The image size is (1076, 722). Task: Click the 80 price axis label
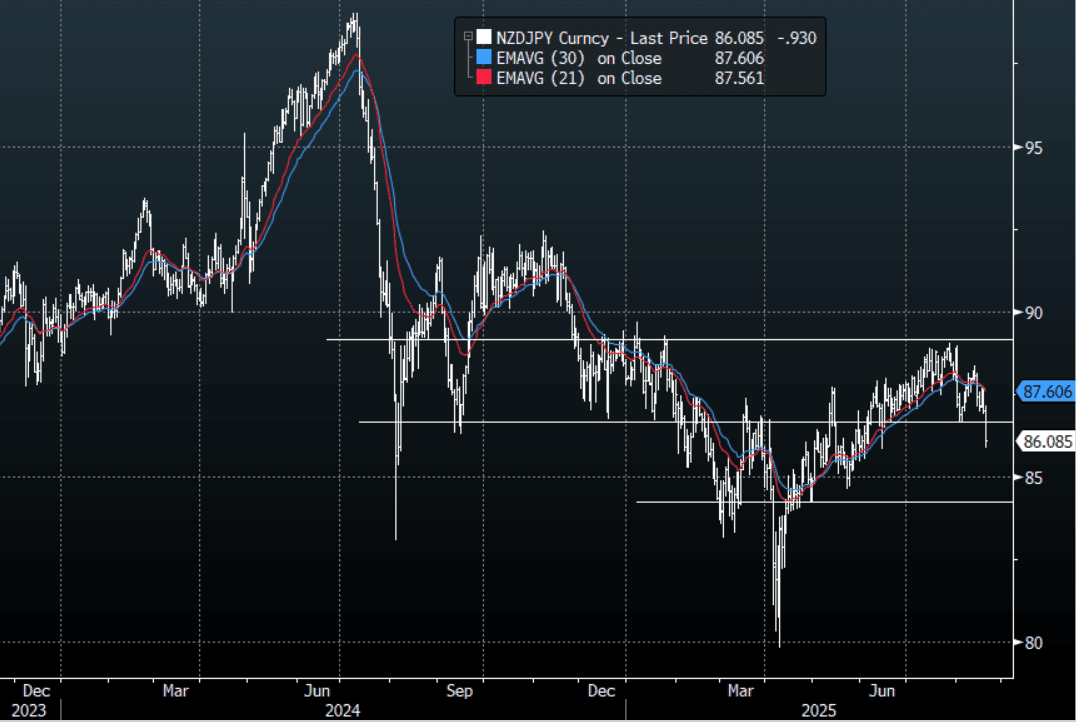point(1033,643)
